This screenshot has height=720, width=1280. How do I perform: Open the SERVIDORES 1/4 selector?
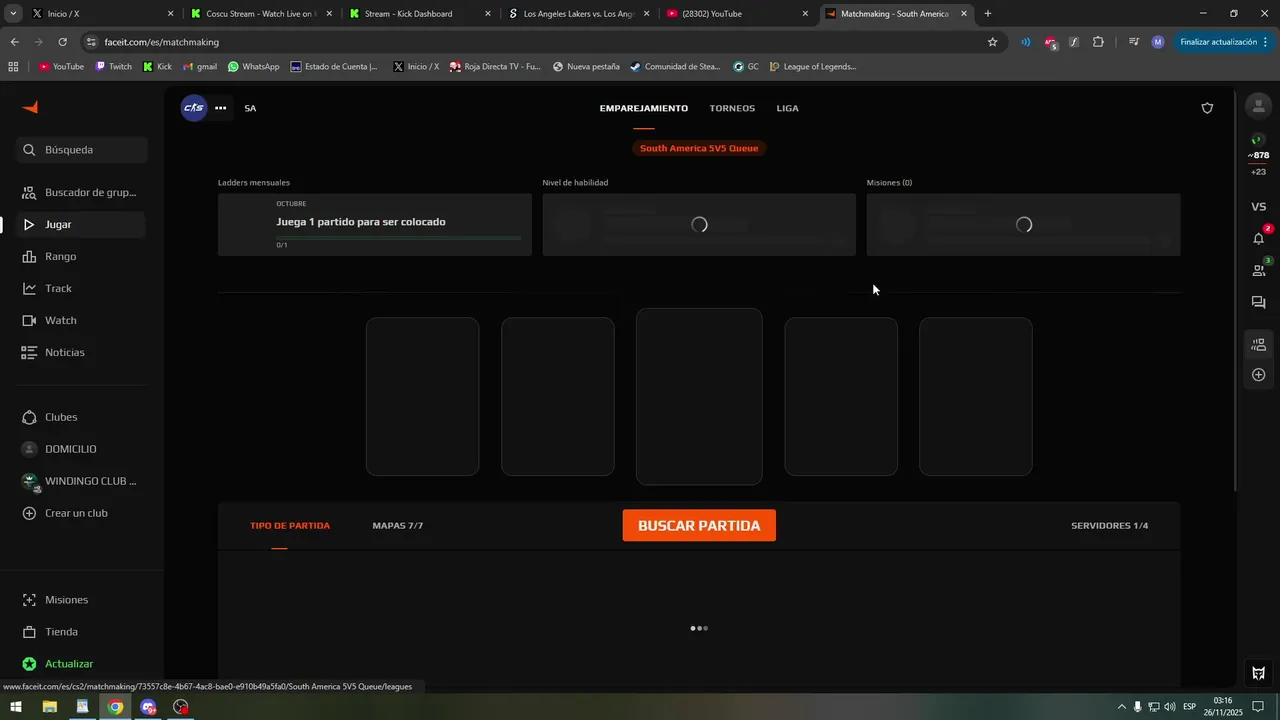[1109, 525]
